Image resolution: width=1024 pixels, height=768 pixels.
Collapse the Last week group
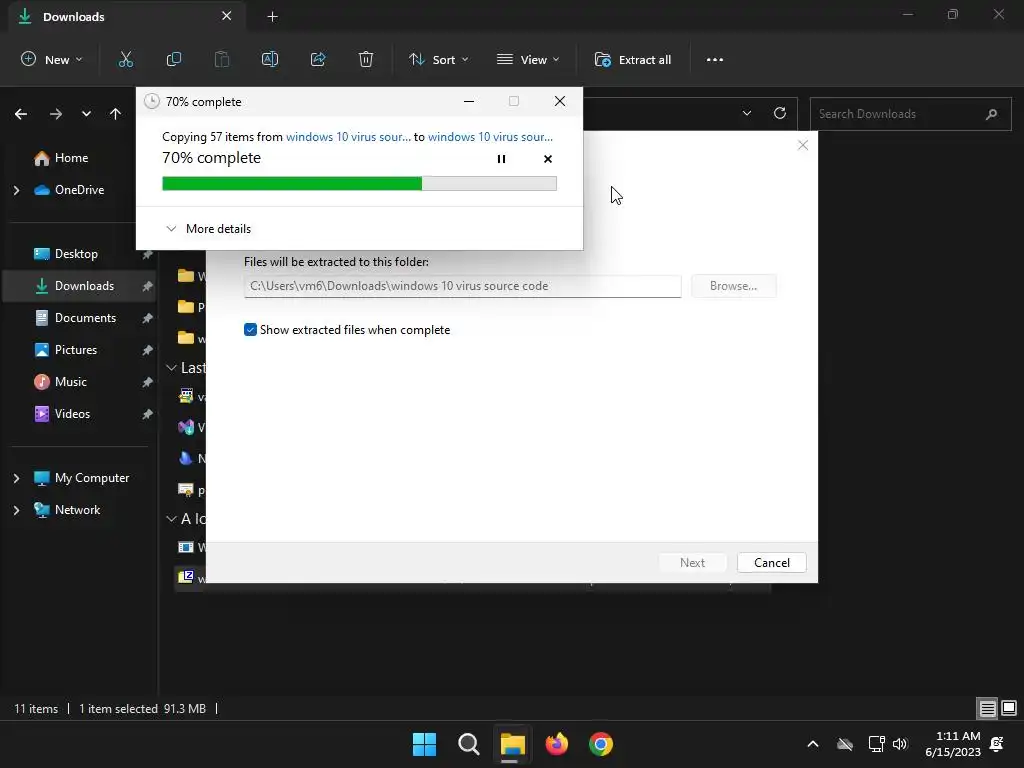click(x=171, y=368)
